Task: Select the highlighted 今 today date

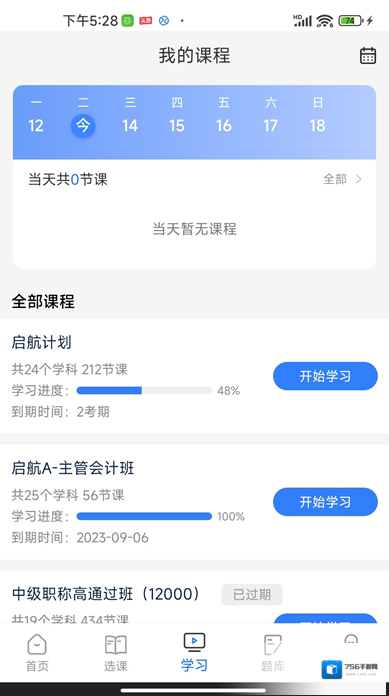Action: pos(83,126)
